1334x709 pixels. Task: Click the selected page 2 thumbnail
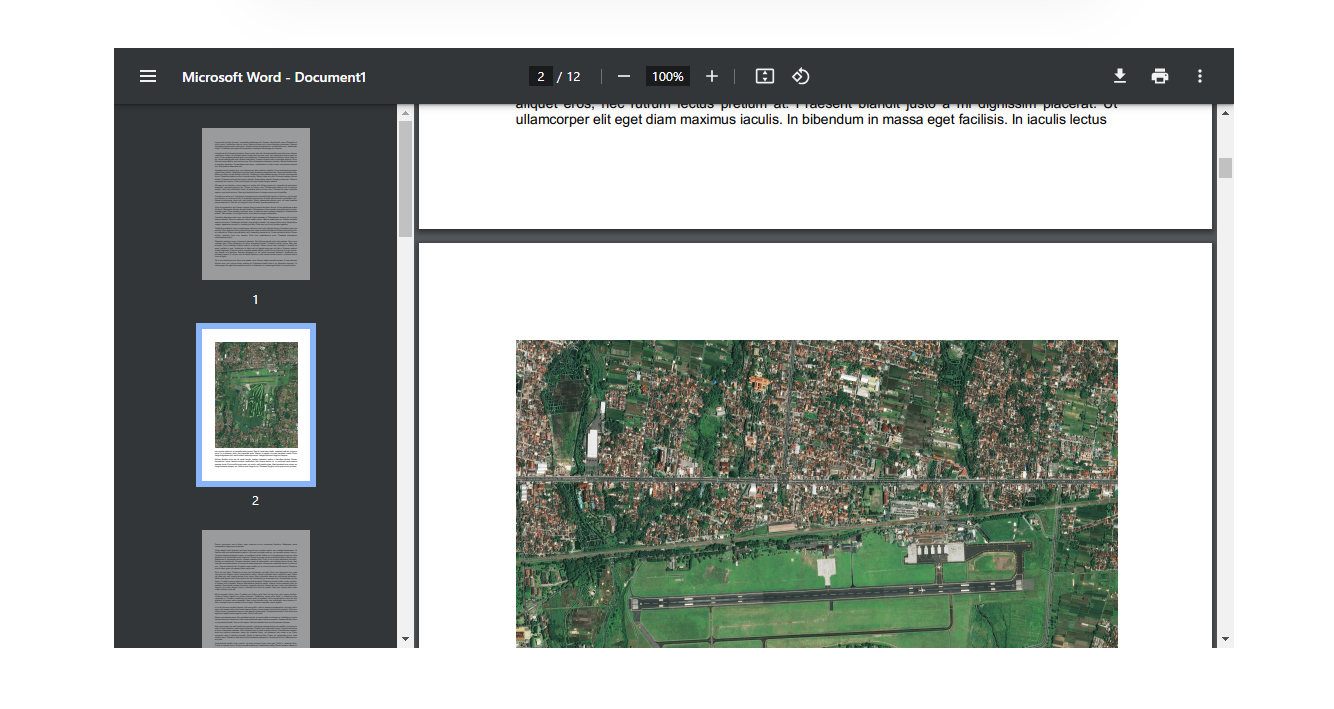(256, 404)
